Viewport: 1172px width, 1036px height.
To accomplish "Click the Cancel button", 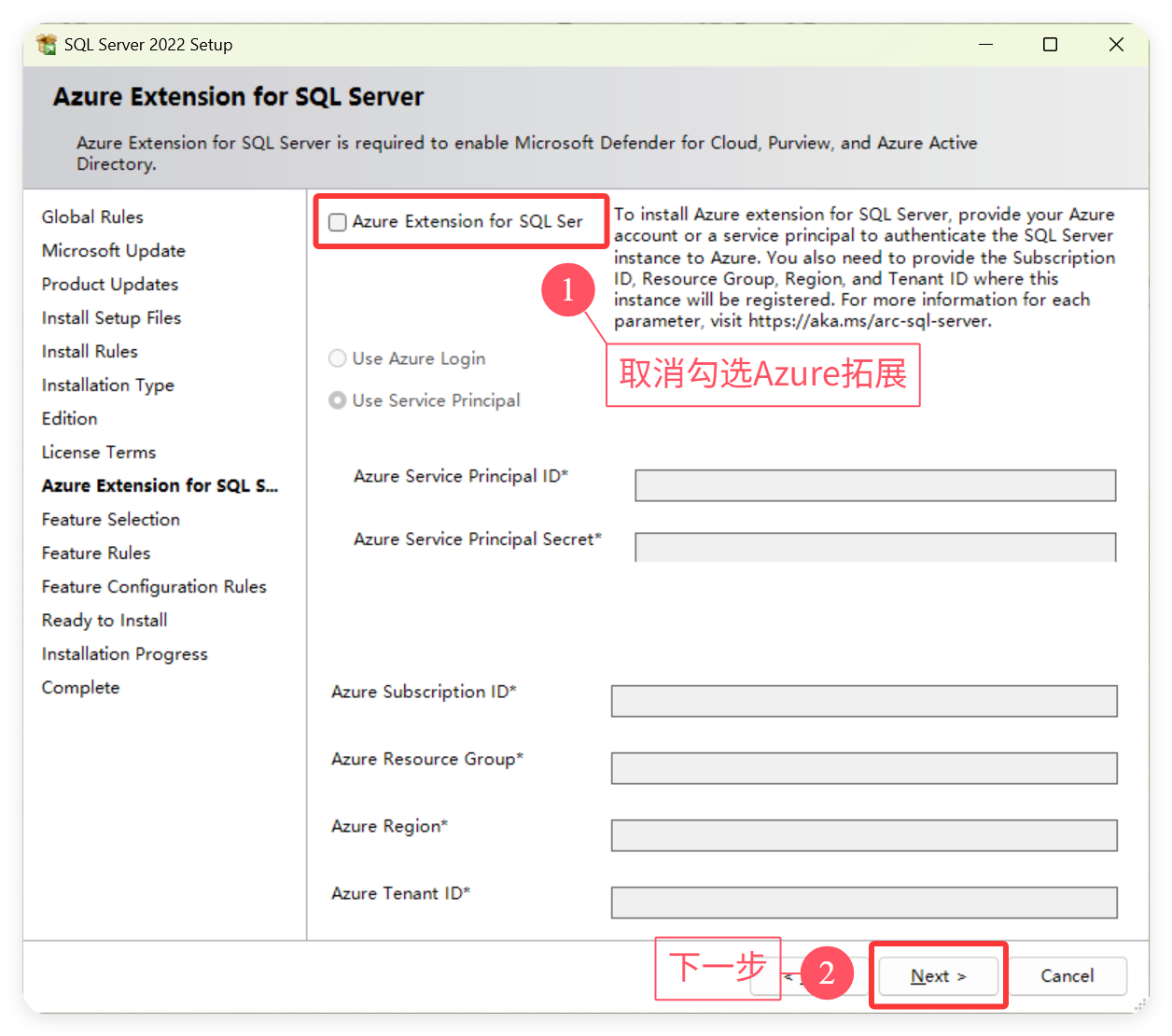I will click(x=1067, y=976).
